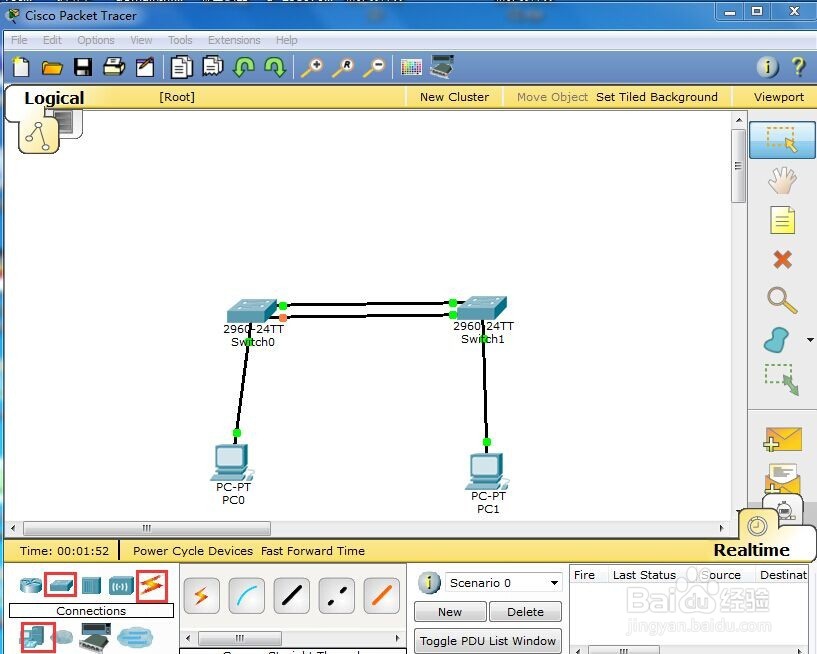817x654 pixels.
Task: Open the File menu
Action: tap(19, 40)
